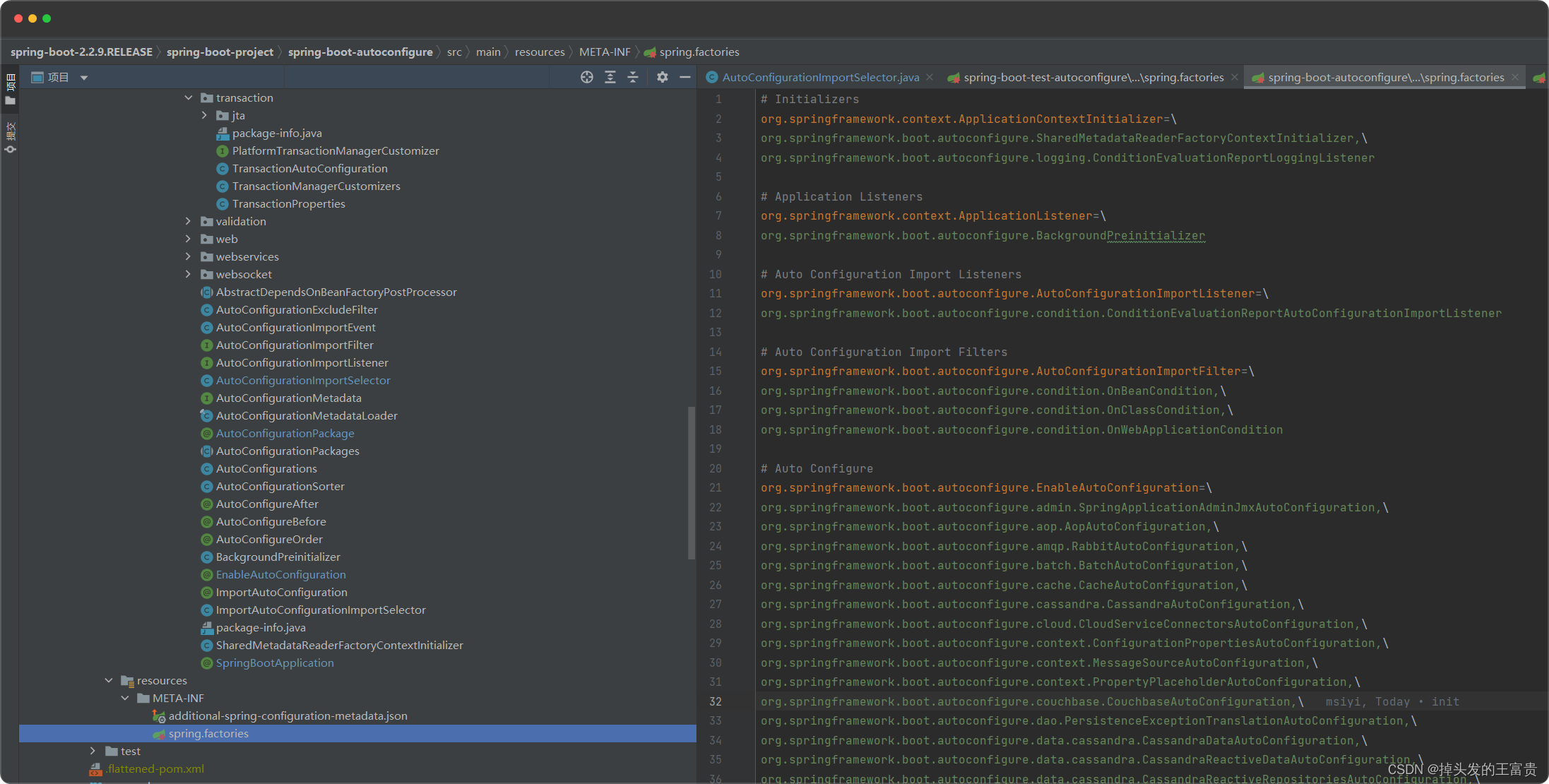Expand the validation package
1549x784 pixels.
(189, 221)
